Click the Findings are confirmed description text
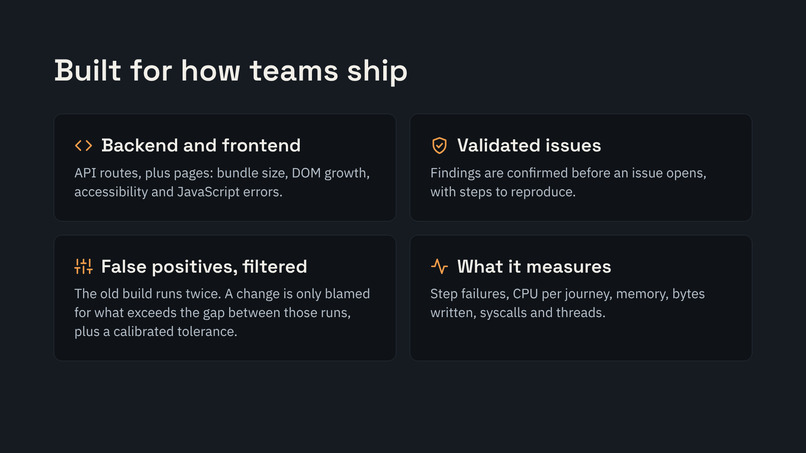 pyautogui.click(x=569, y=182)
